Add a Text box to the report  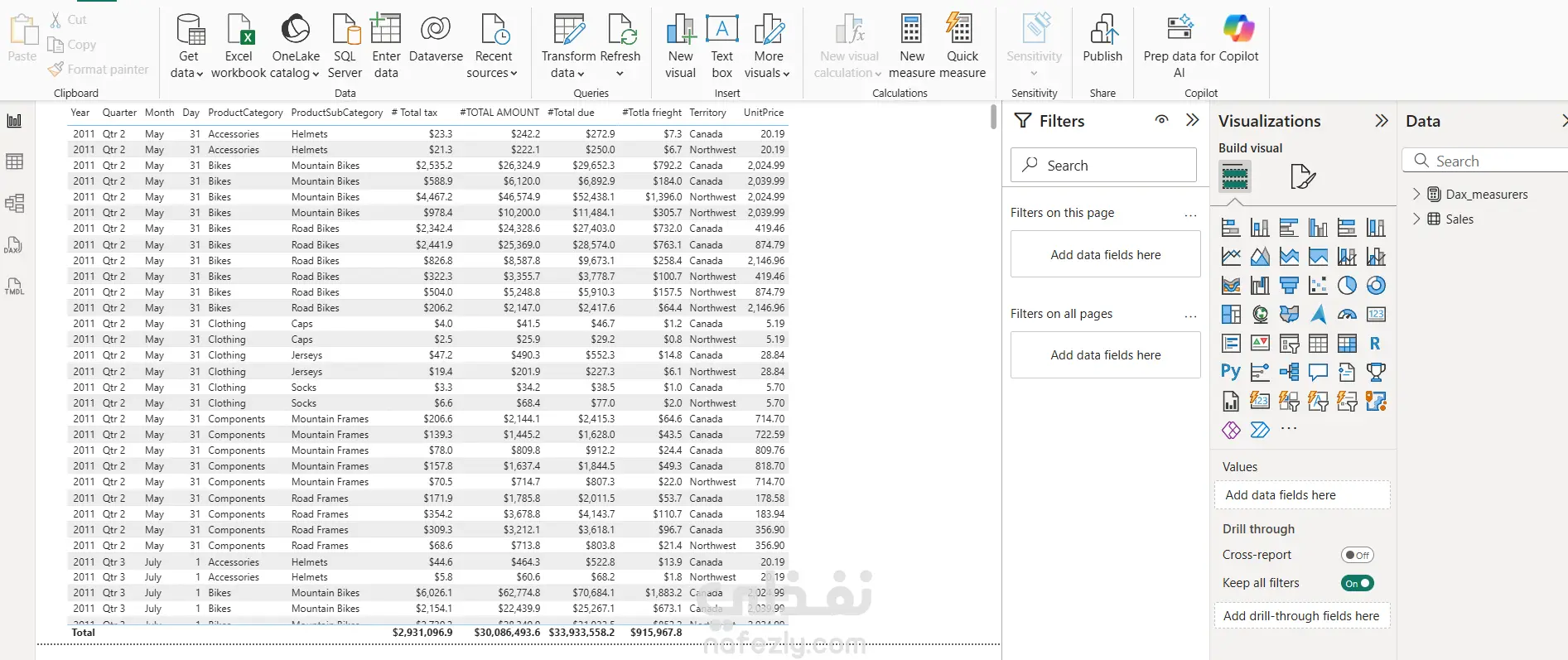point(721,46)
